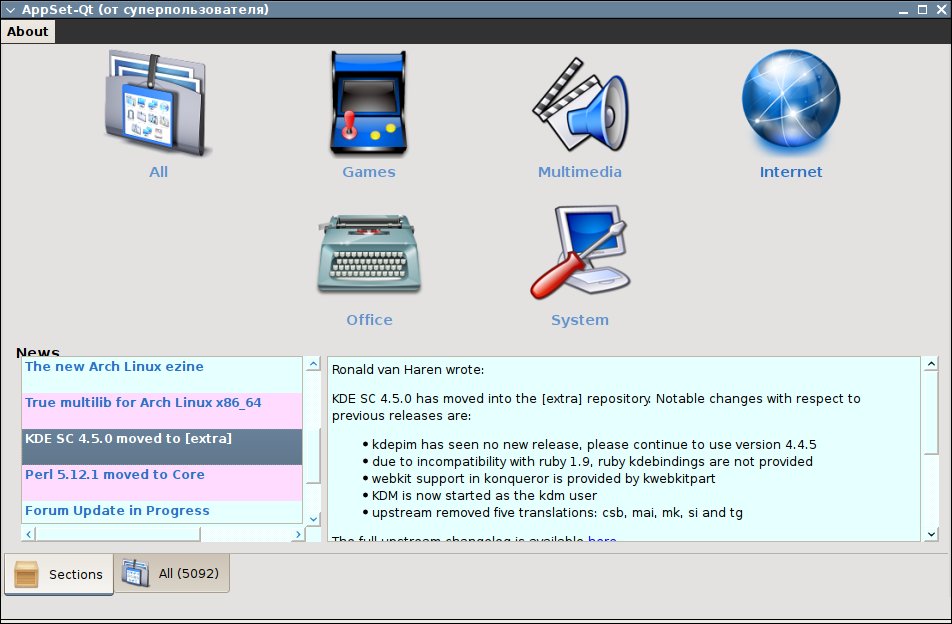Click the kdepim version 4.4.5 bullet line
Image resolution: width=952 pixels, height=624 pixels.
(x=594, y=444)
